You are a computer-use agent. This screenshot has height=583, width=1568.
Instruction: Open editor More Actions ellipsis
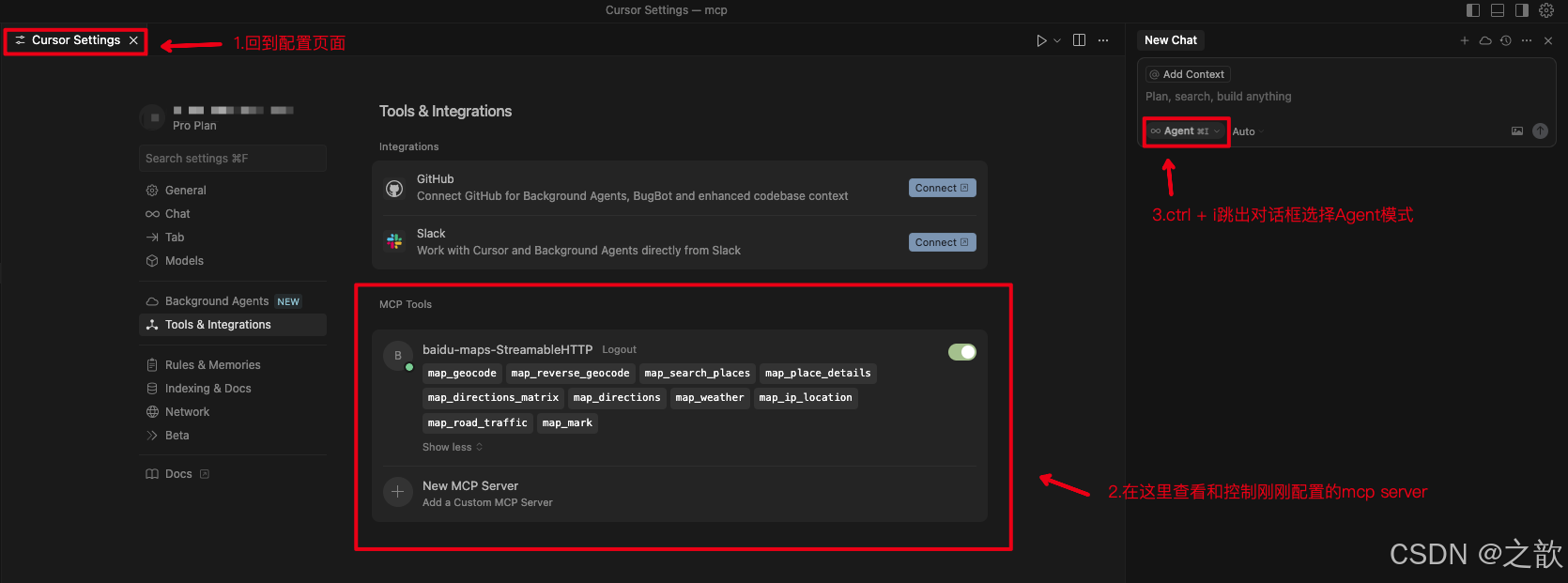pos(1103,40)
